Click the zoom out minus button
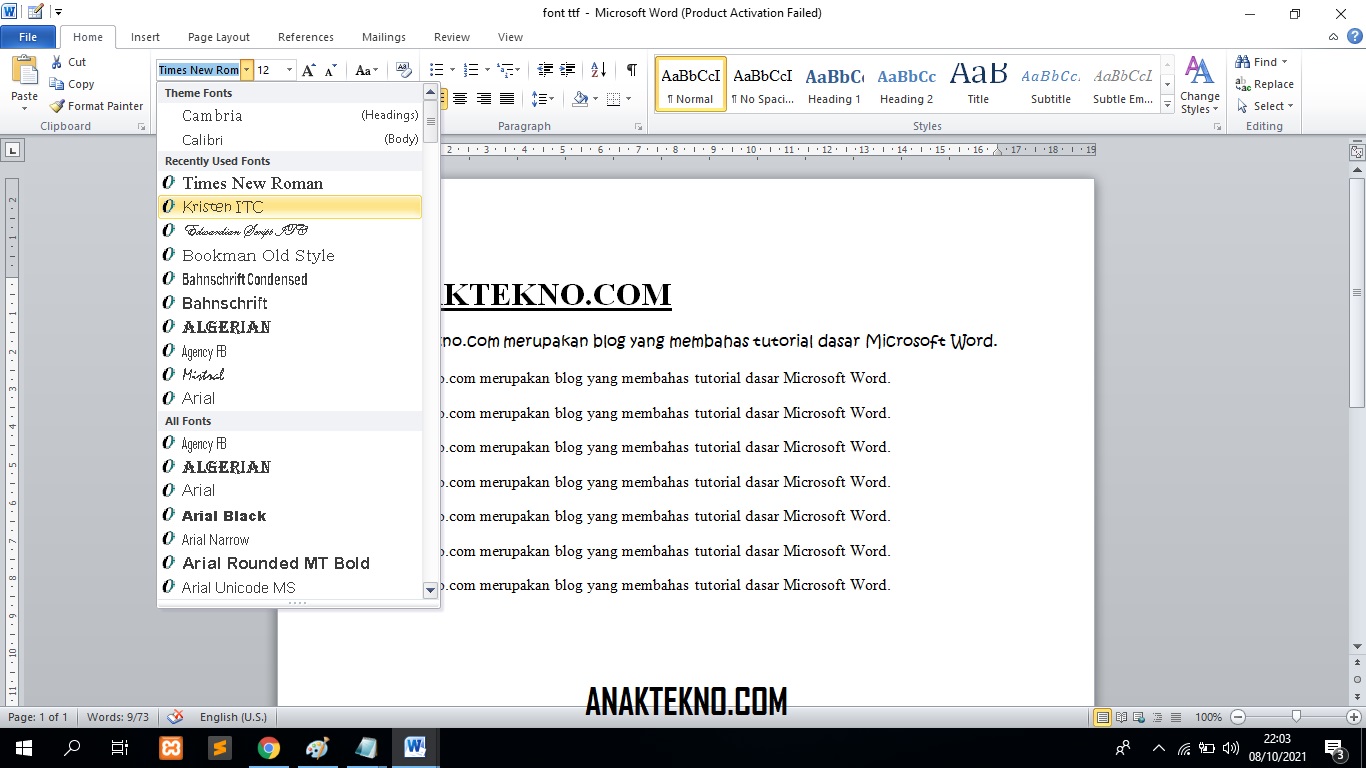Screen dimensions: 1366x768 [x=1238, y=717]
